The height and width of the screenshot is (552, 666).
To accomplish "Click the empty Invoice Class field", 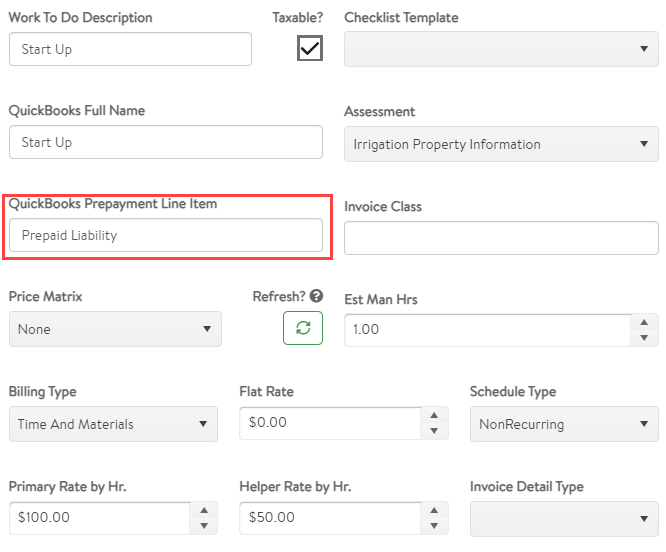I will [501, 238].
